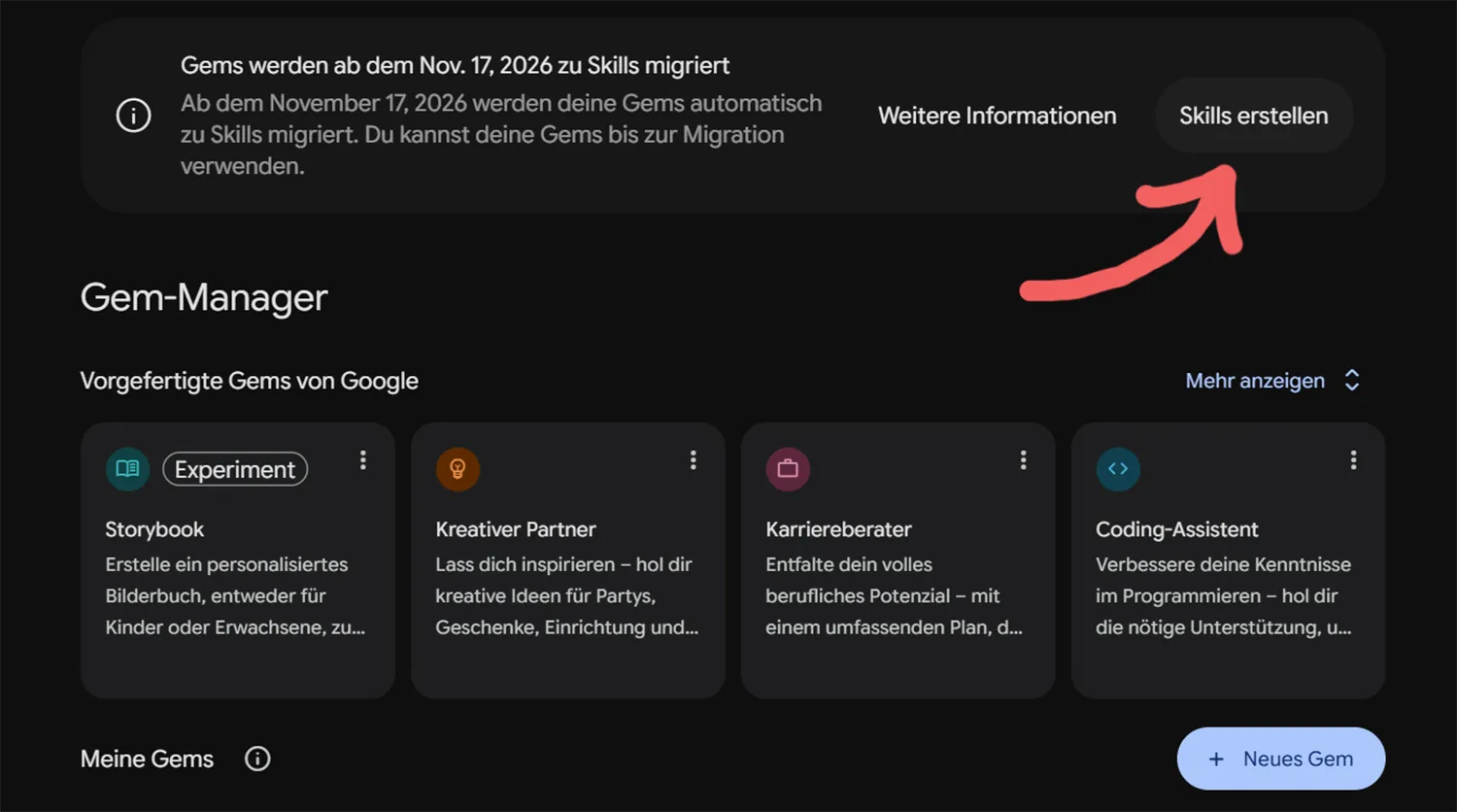Image resolution: width=1457 pixels, height=812 pixels.
Task: Open the Kreativer Partner gem title
Action: point(516,529)
